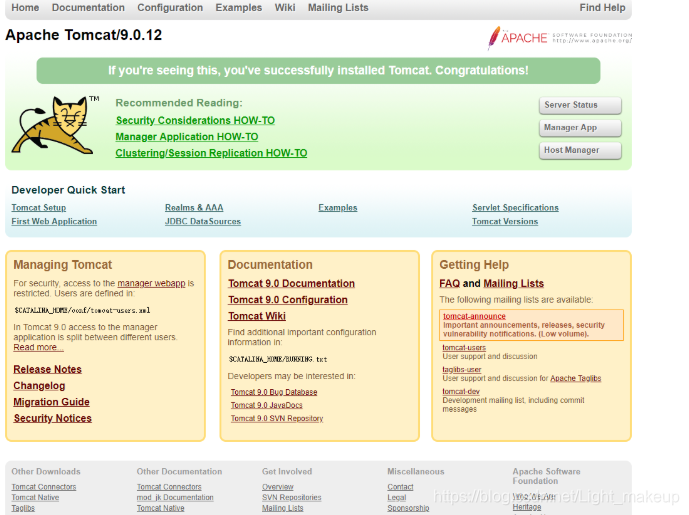Open Tomcat Connectors under Other Downloads

[44, 487]
